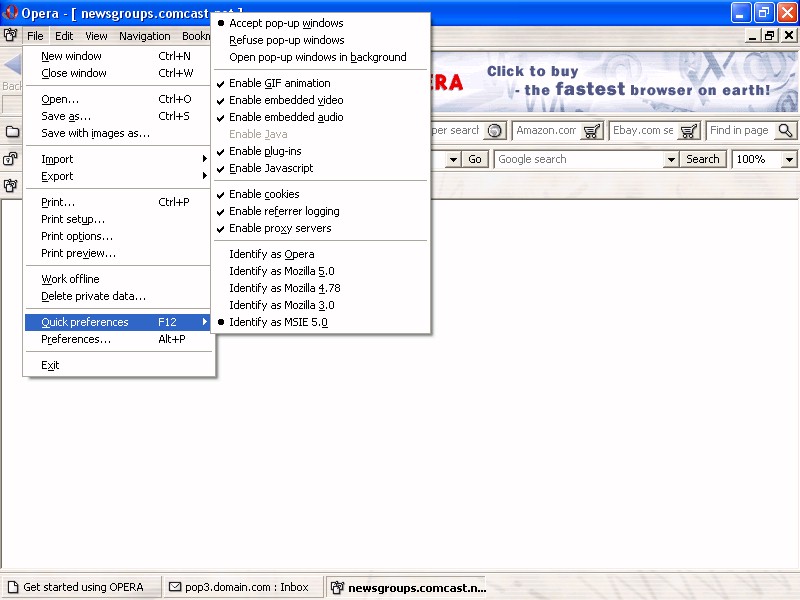Disable GIF animation in quick preferences

[279, 83]
